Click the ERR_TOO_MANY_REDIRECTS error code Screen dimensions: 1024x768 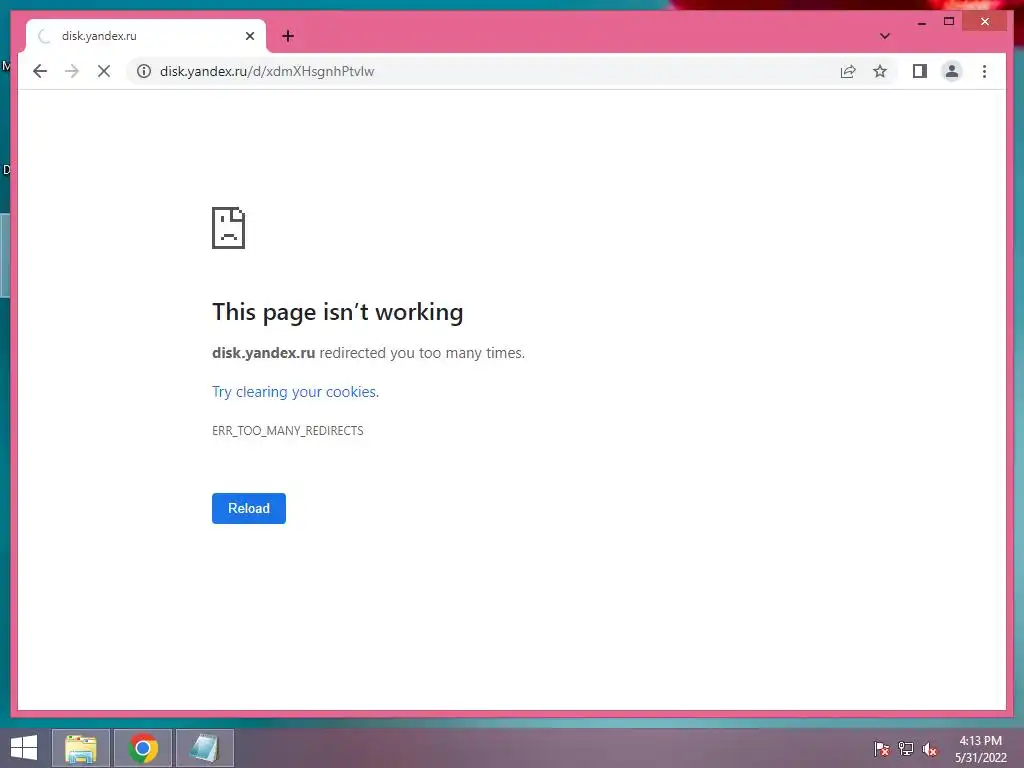coord(287,431)
